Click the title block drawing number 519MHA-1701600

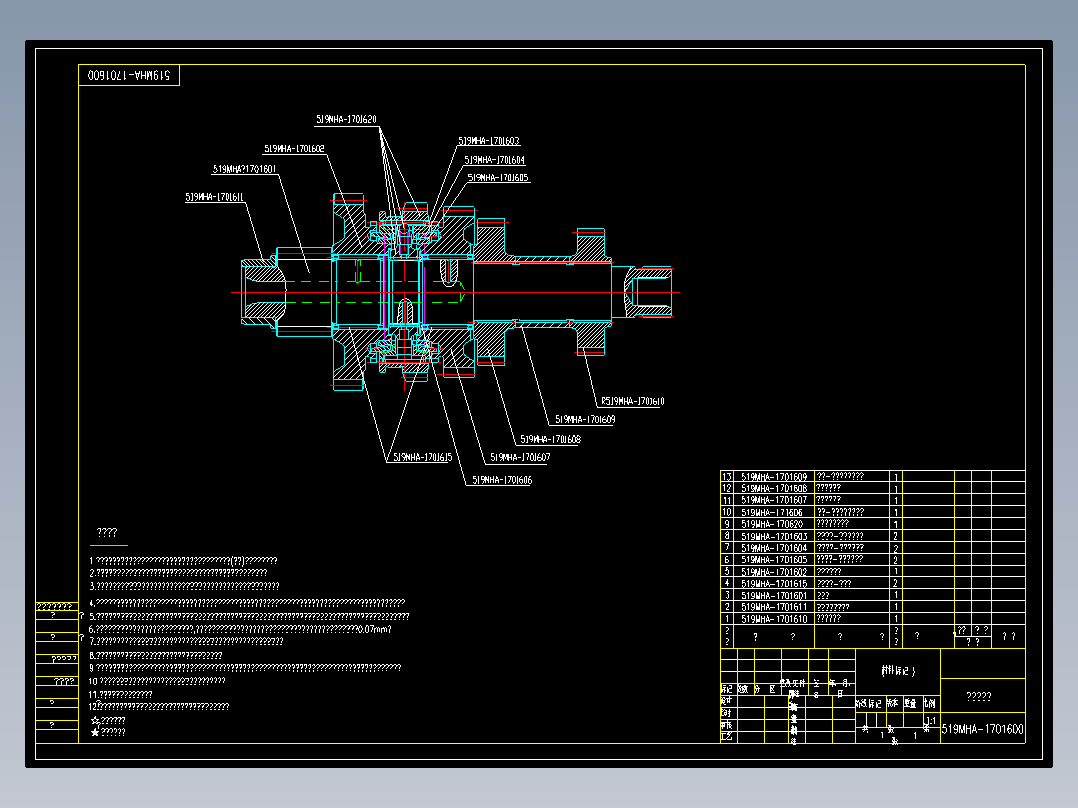(x=982, y=729)
